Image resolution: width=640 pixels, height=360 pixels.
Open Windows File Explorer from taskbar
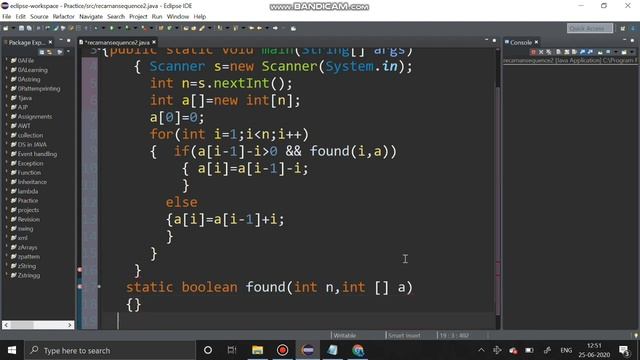point(258,350)
